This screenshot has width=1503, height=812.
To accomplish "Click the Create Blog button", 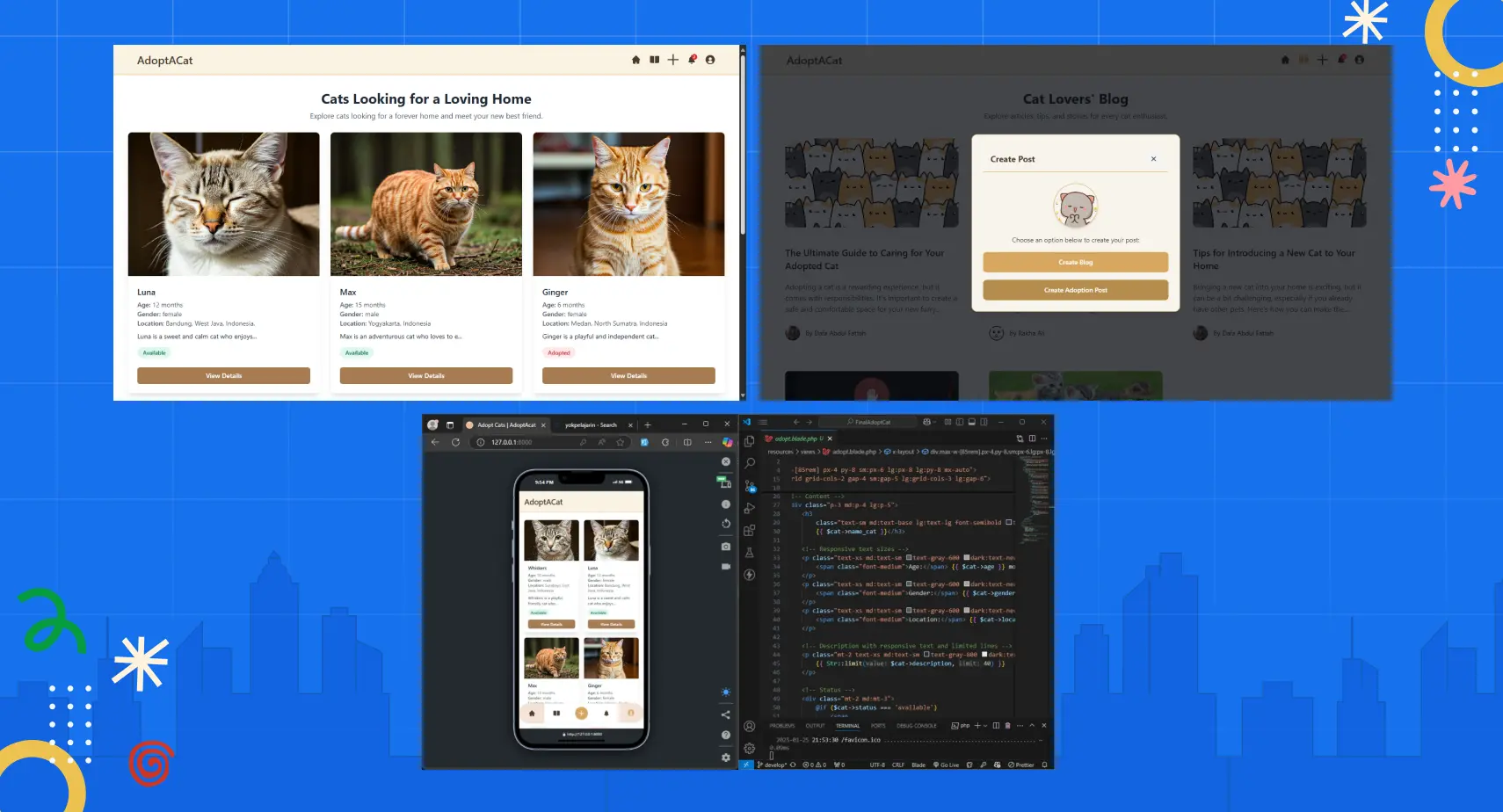I will click(1076, 262).
